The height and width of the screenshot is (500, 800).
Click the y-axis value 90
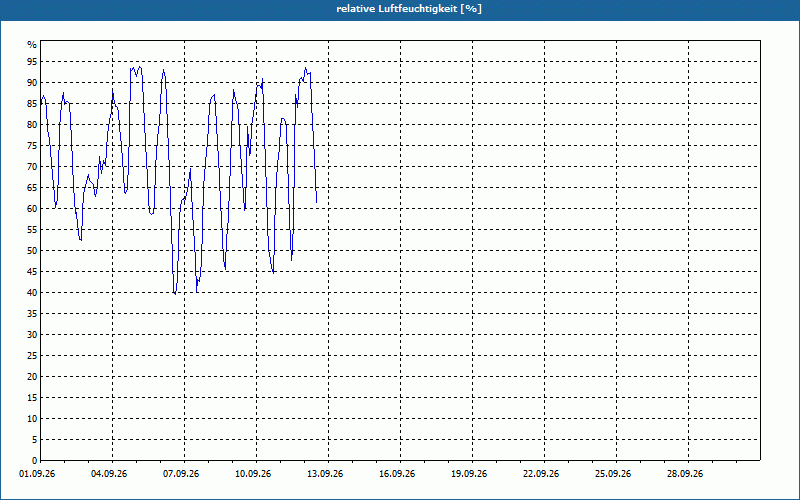click(32, 83)
